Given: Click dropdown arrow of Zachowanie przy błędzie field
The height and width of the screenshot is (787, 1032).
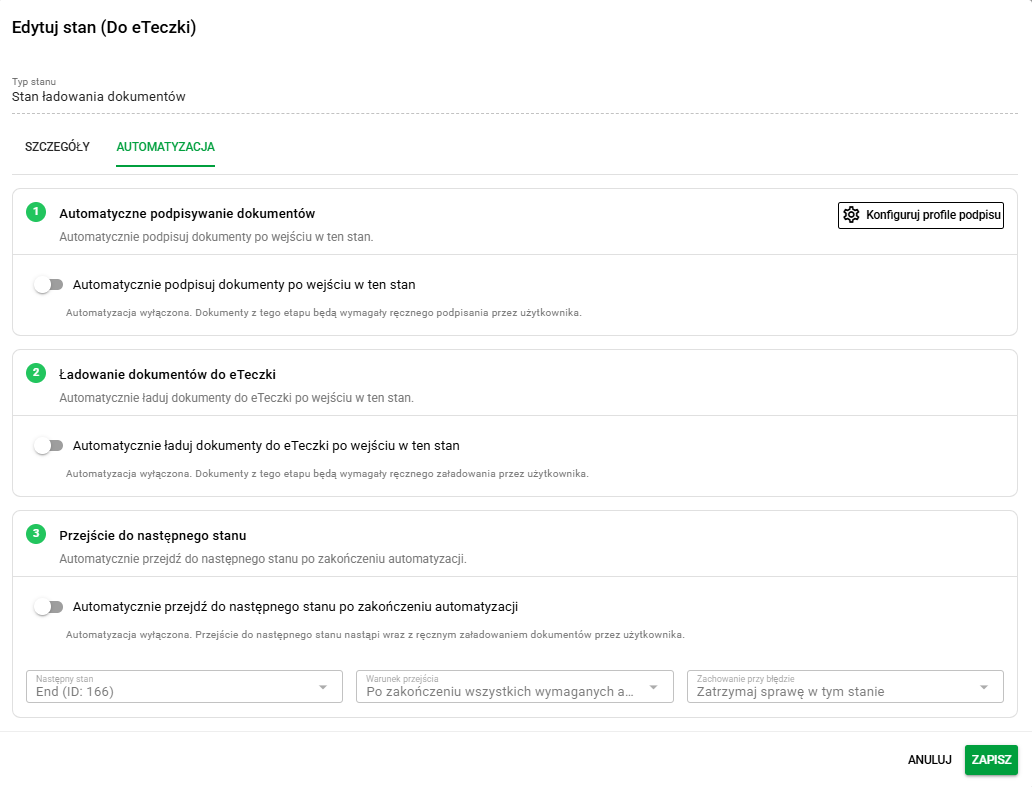Looking at the screenshot, I should click(983, 687).
